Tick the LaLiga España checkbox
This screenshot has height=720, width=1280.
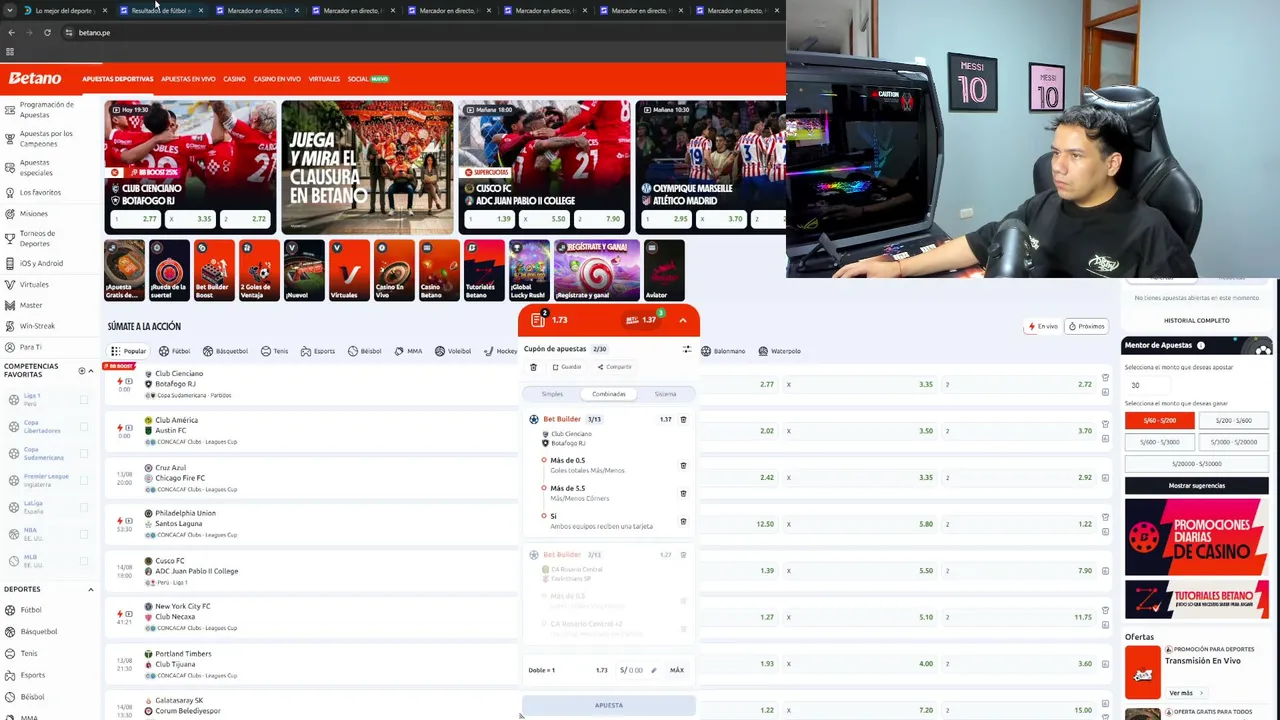tap(84, 507)
